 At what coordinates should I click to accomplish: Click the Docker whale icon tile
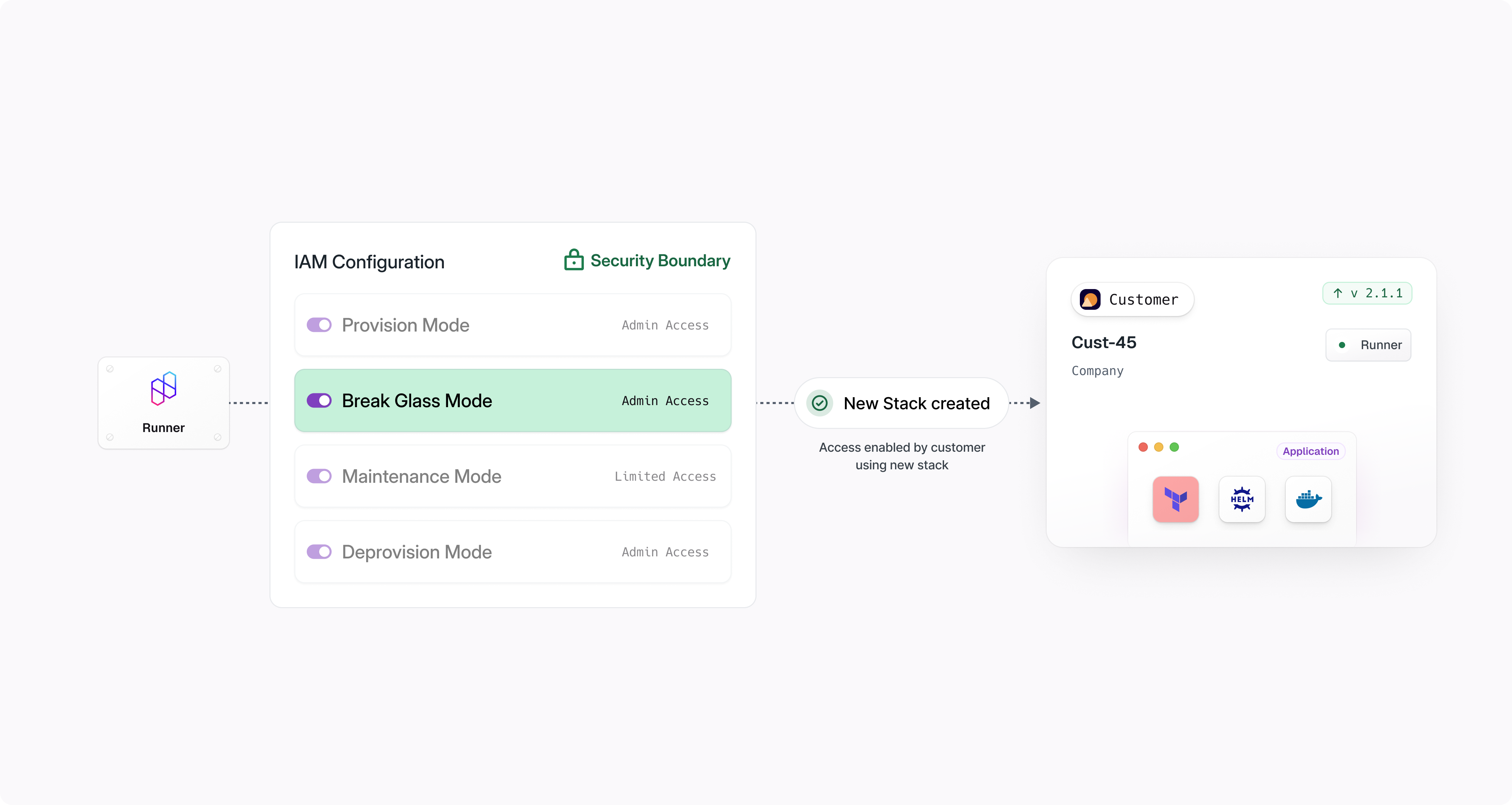pyautogui.click(x=1308, y=499)
